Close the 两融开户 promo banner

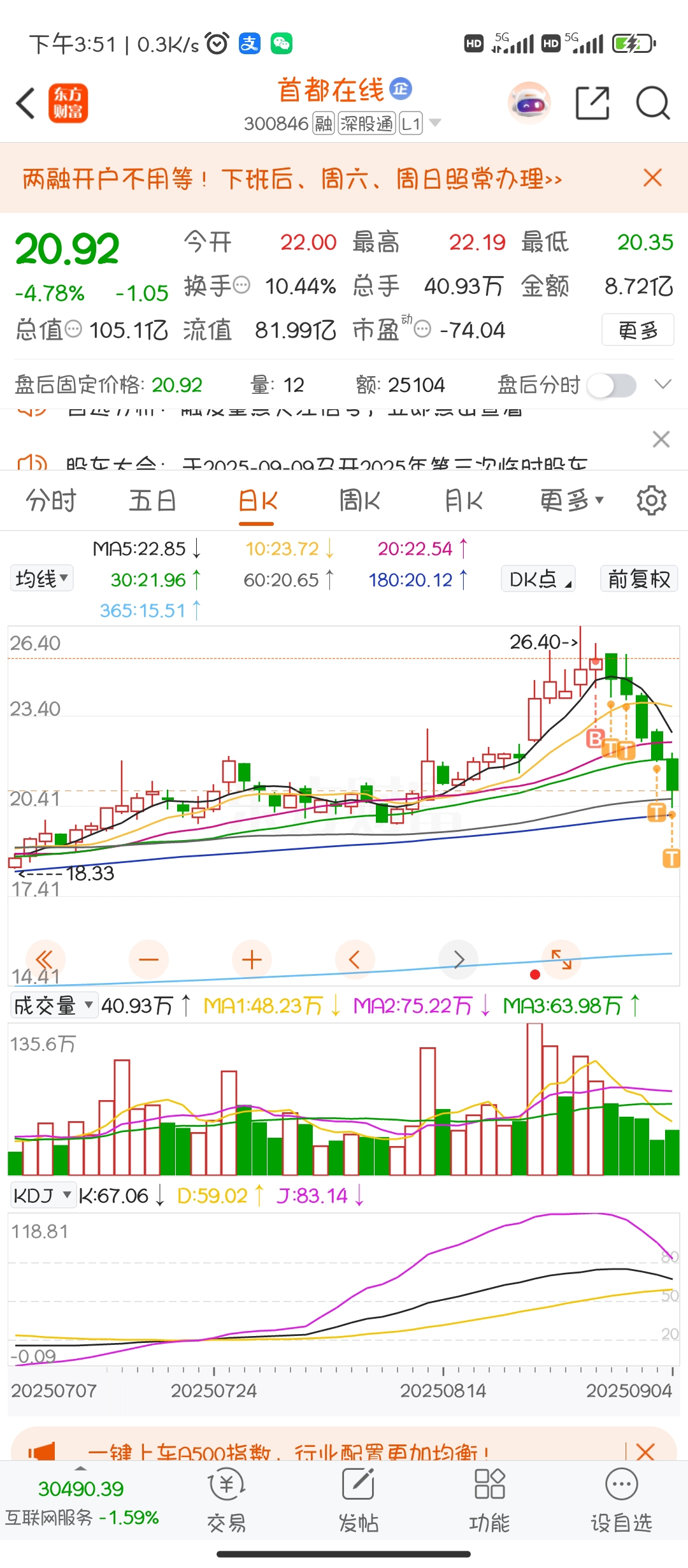click(653, 178)
